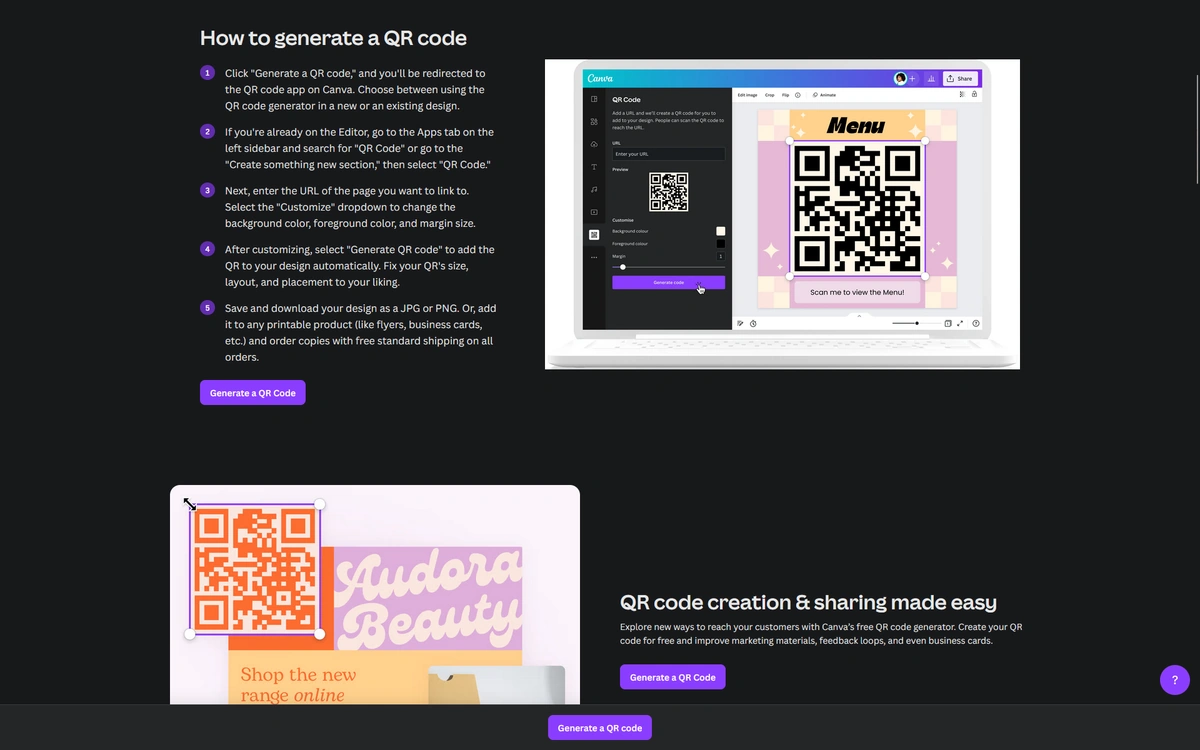
Task: Click the plus icon next to the avatar
Action: point(912,78)
